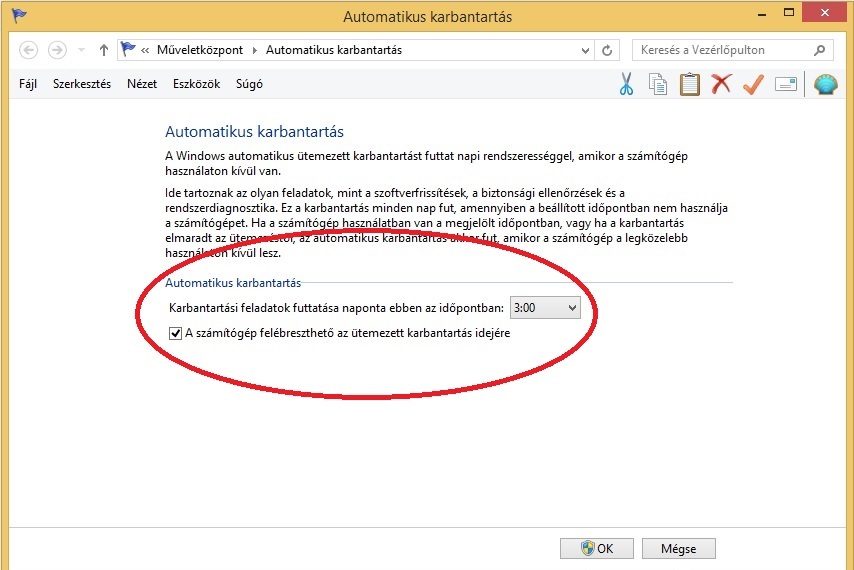Uncheck the wake computer for scheduled maintenance checkbox
This screenshot has height=570, width=854.
click(x=175, y=333)
